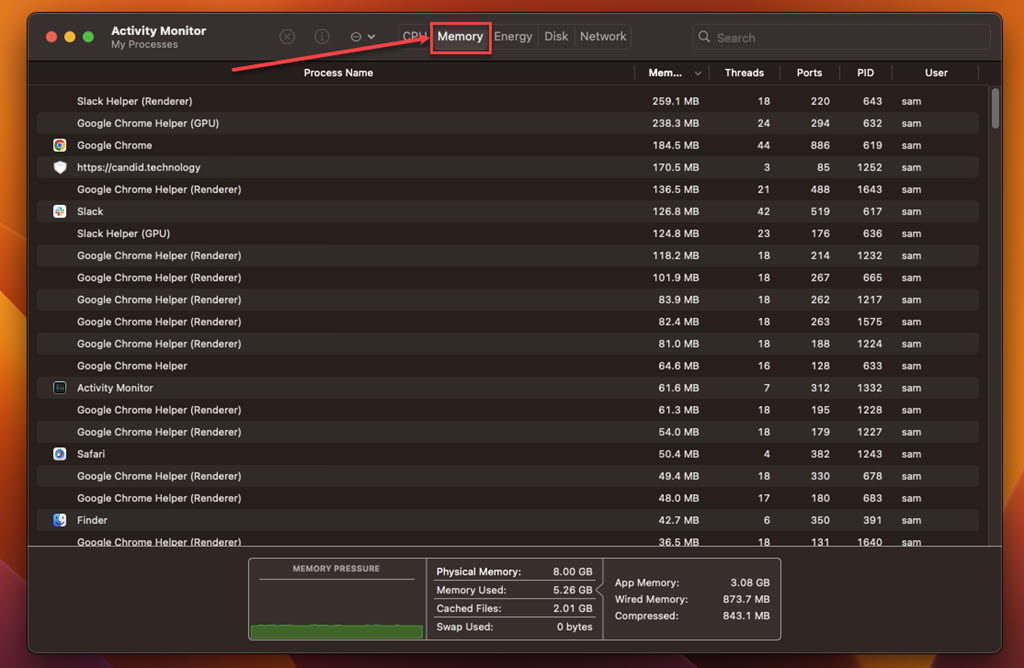Screen dimensions: 1024x668
Task: Select the Memory tab
Action: click(x=460, y=37)
